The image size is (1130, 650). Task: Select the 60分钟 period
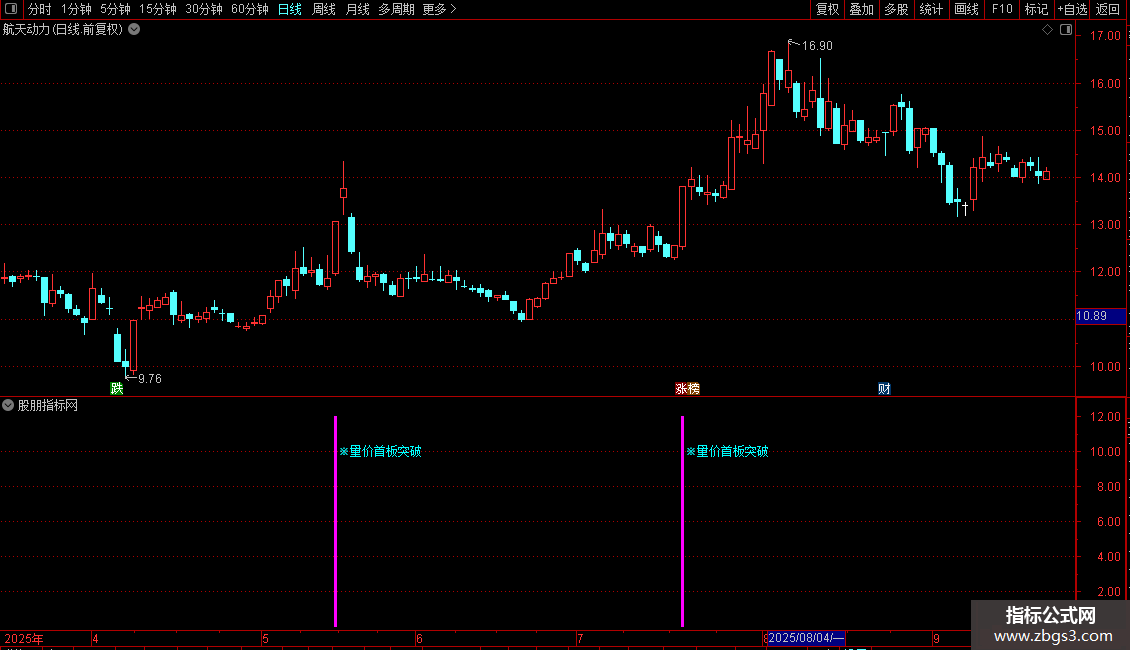(x=249, y=9)
